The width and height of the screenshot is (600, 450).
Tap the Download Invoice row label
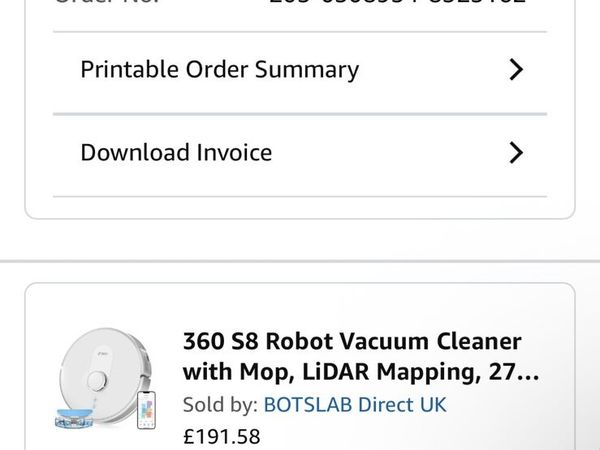[176, 153]
